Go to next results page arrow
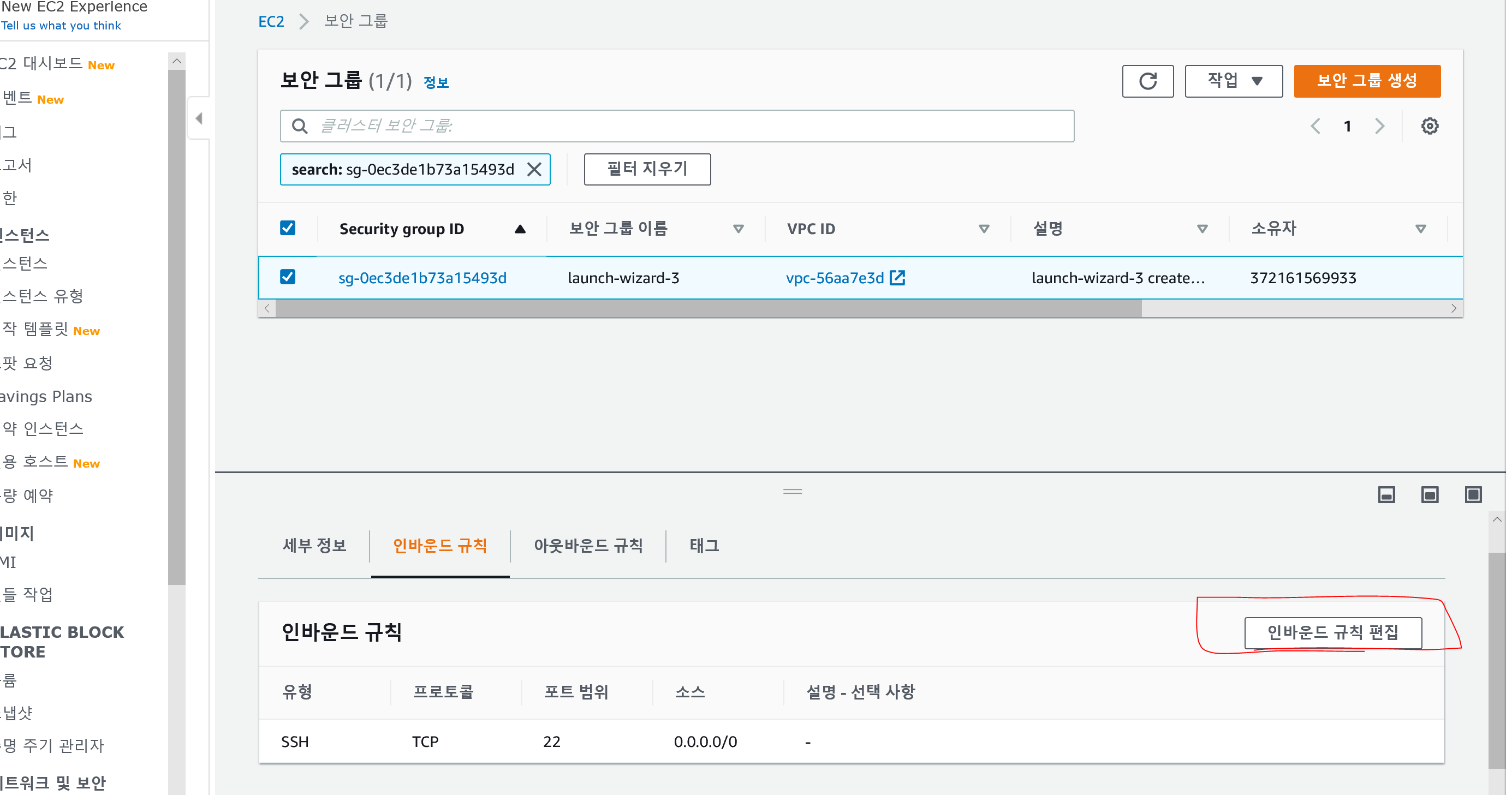This screenshot has height=795, width=1512. 1379,126
